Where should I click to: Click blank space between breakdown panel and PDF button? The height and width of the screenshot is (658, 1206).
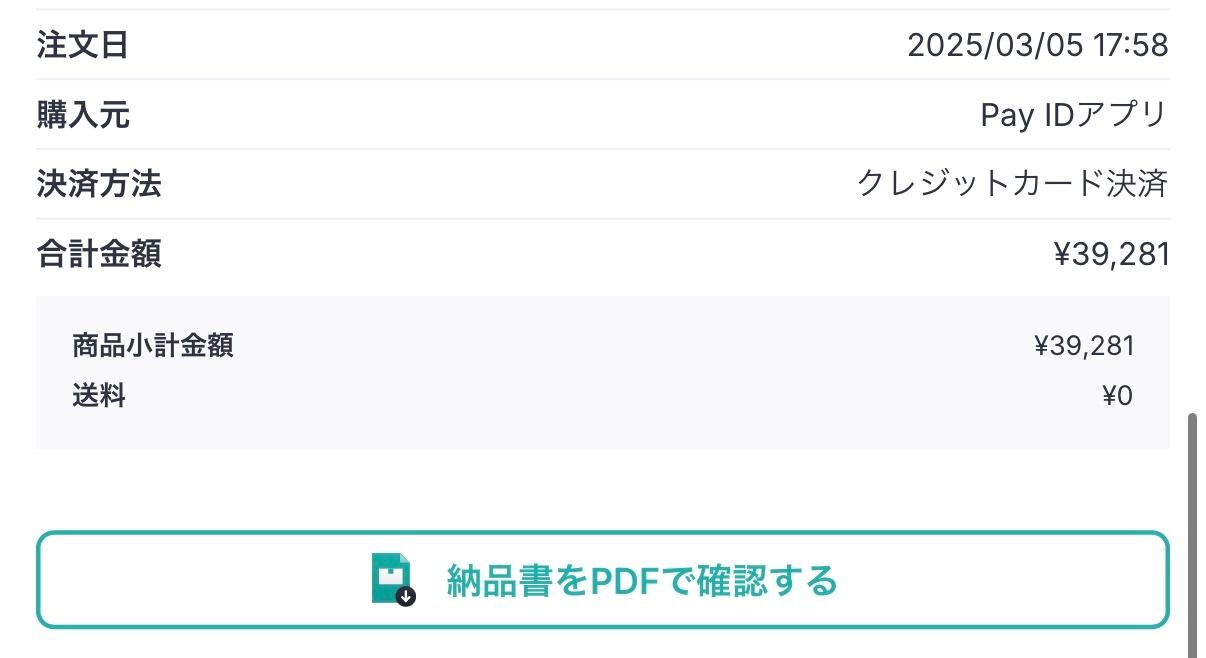coord(600,490)
